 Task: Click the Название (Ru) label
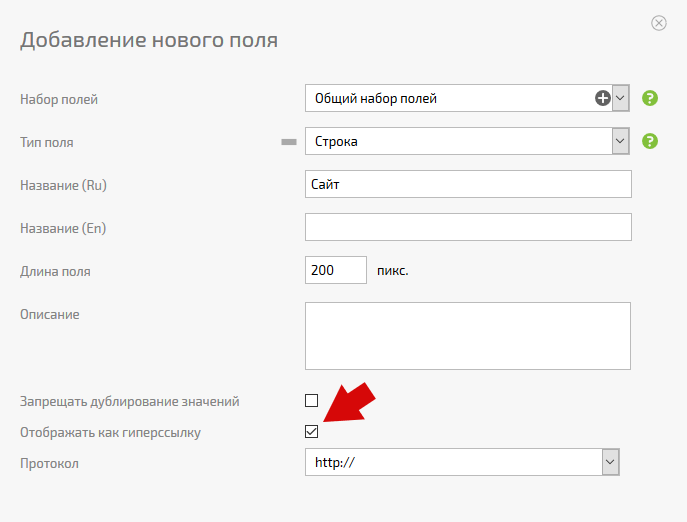(x=64, y=185)
